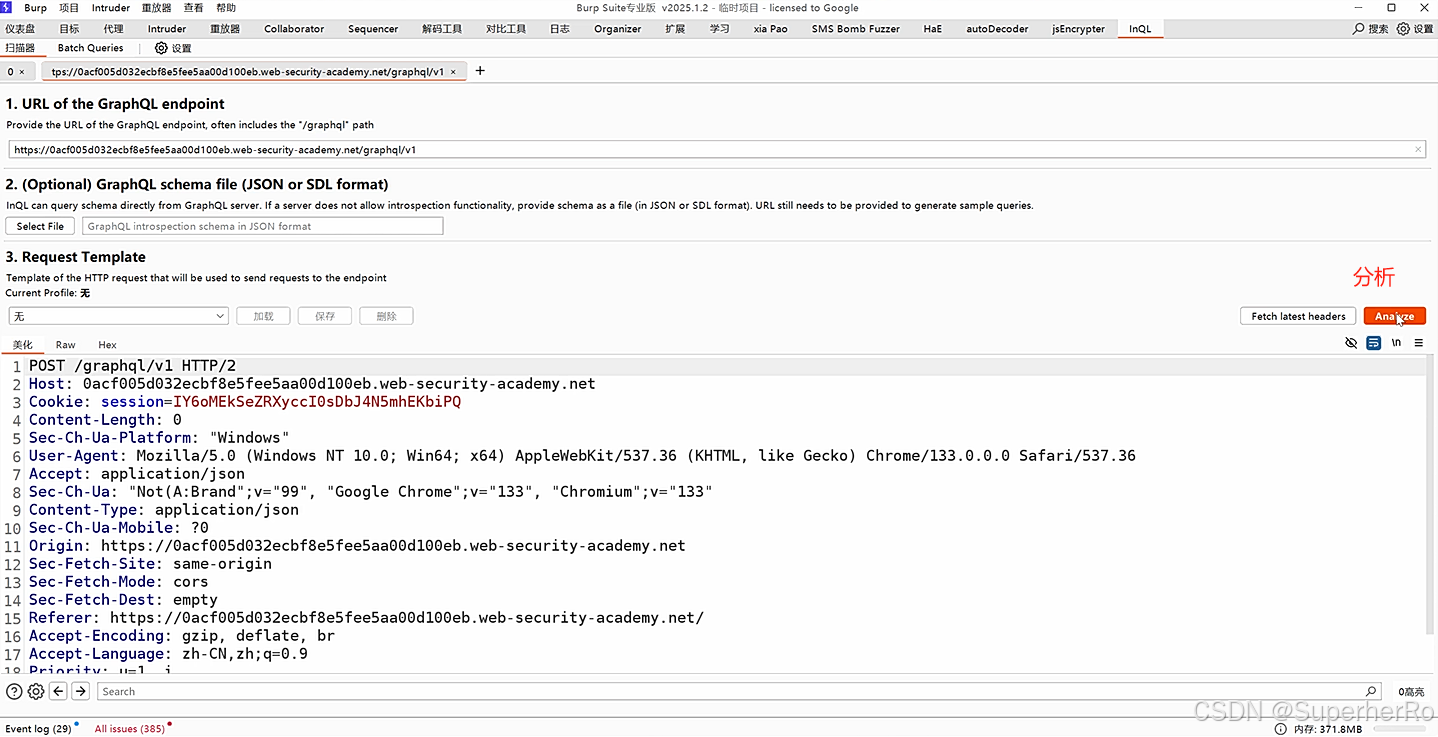Open the HaE extension tab

click(932, 29)
